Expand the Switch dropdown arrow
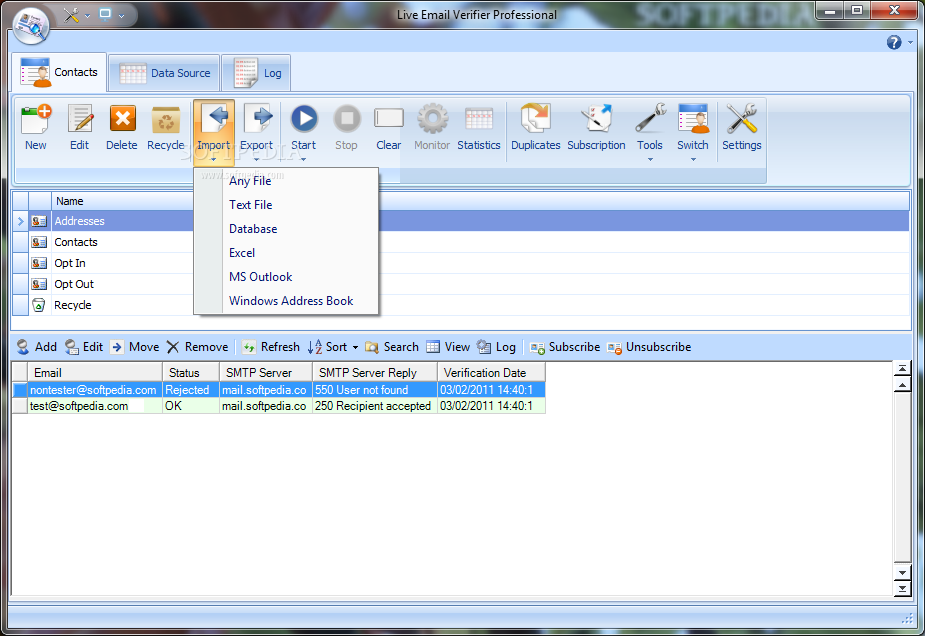 693,159
